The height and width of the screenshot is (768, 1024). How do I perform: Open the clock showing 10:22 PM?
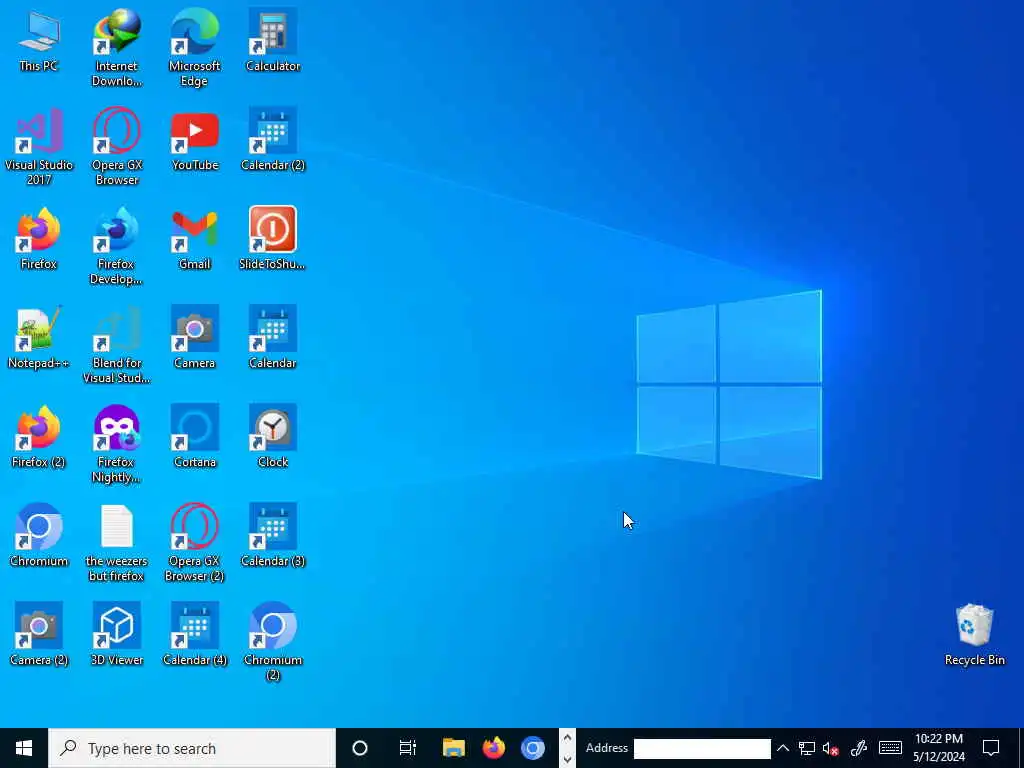[x=939, y=748]
